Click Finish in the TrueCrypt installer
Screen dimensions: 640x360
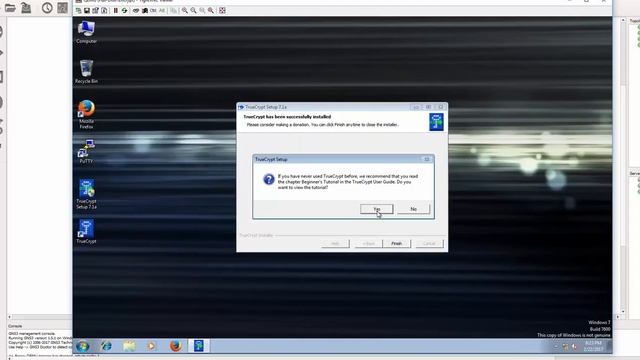[x=396, y=244]
